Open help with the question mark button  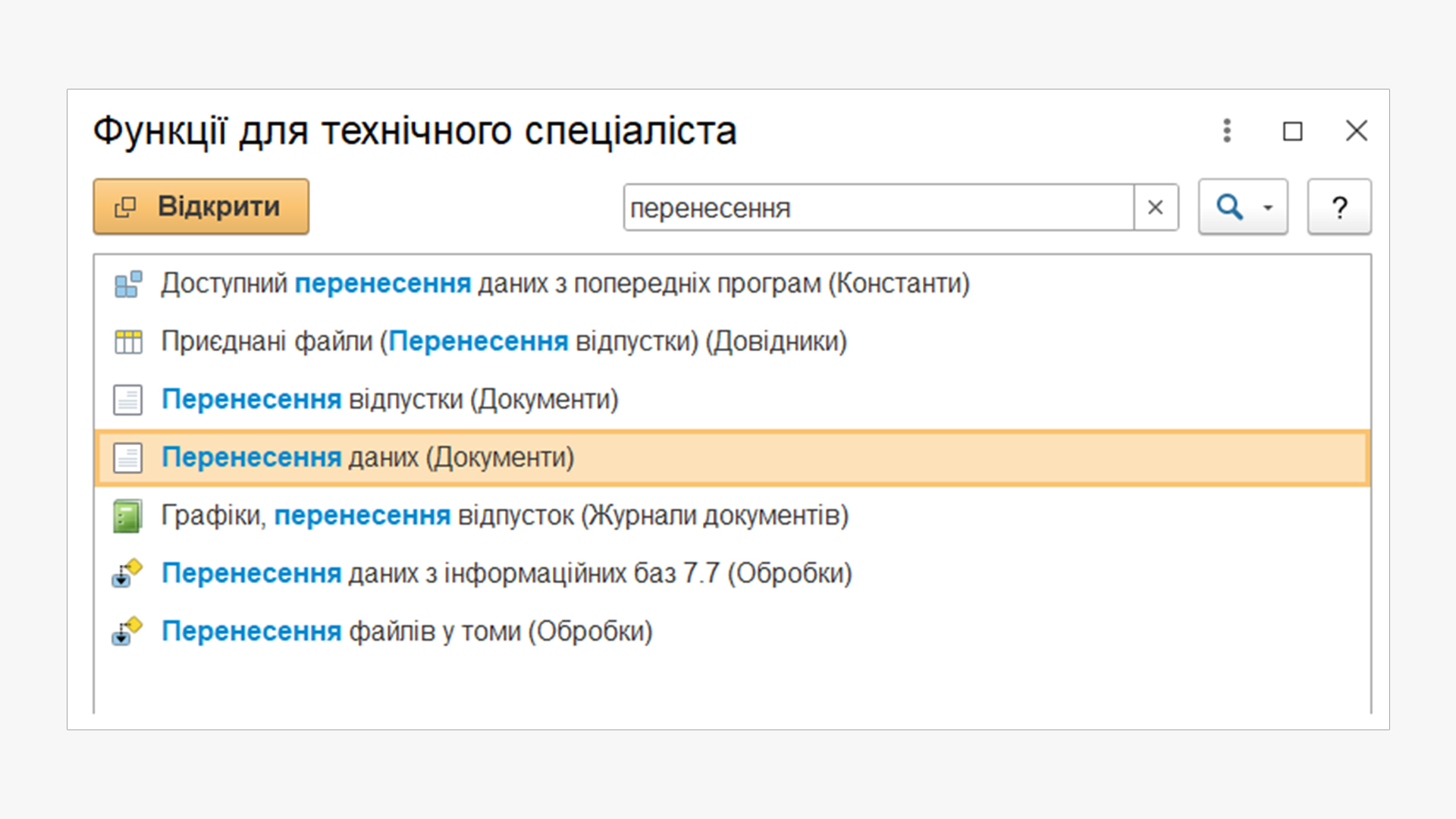click(x=1339, y=207)
